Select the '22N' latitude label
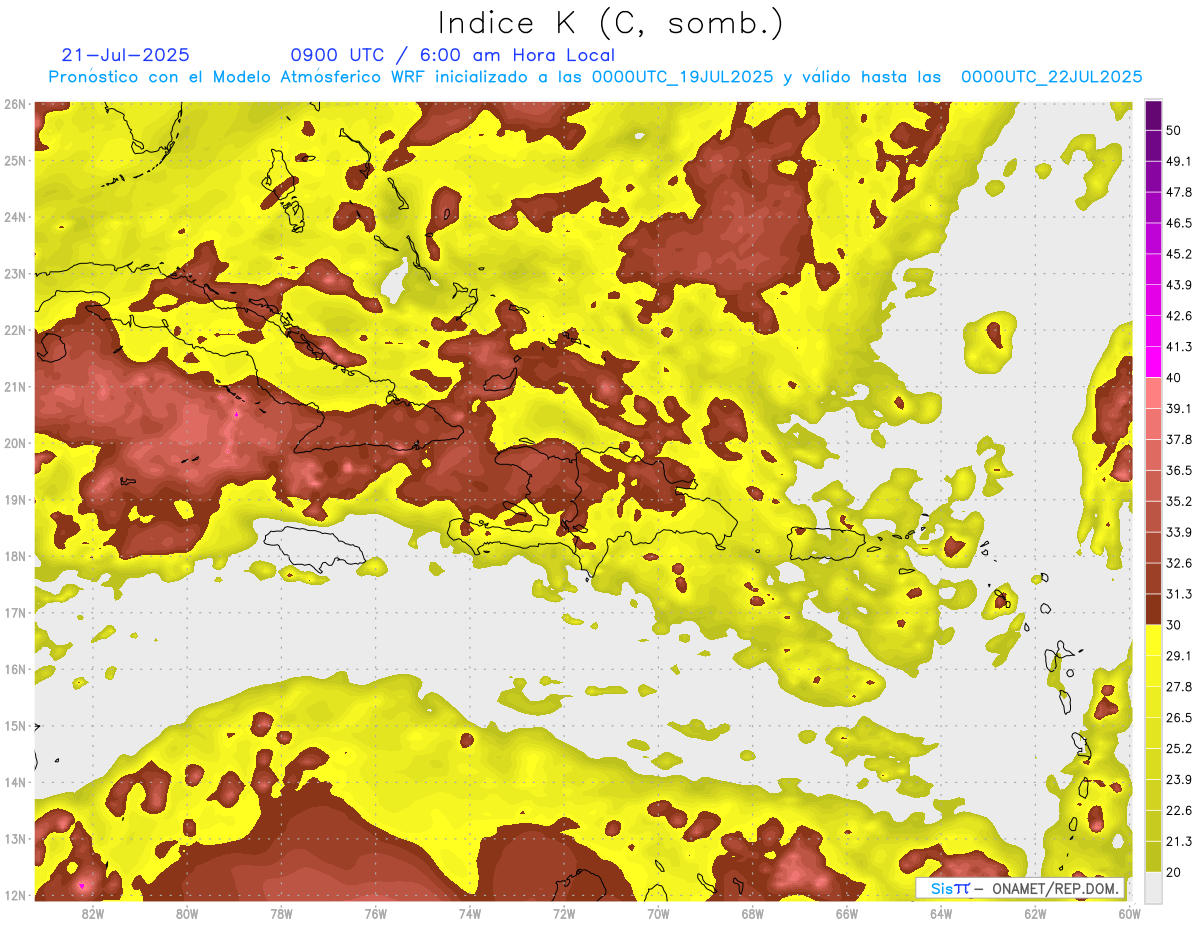Viewport: 1200px width, 927px height. [x=14, y=330]
